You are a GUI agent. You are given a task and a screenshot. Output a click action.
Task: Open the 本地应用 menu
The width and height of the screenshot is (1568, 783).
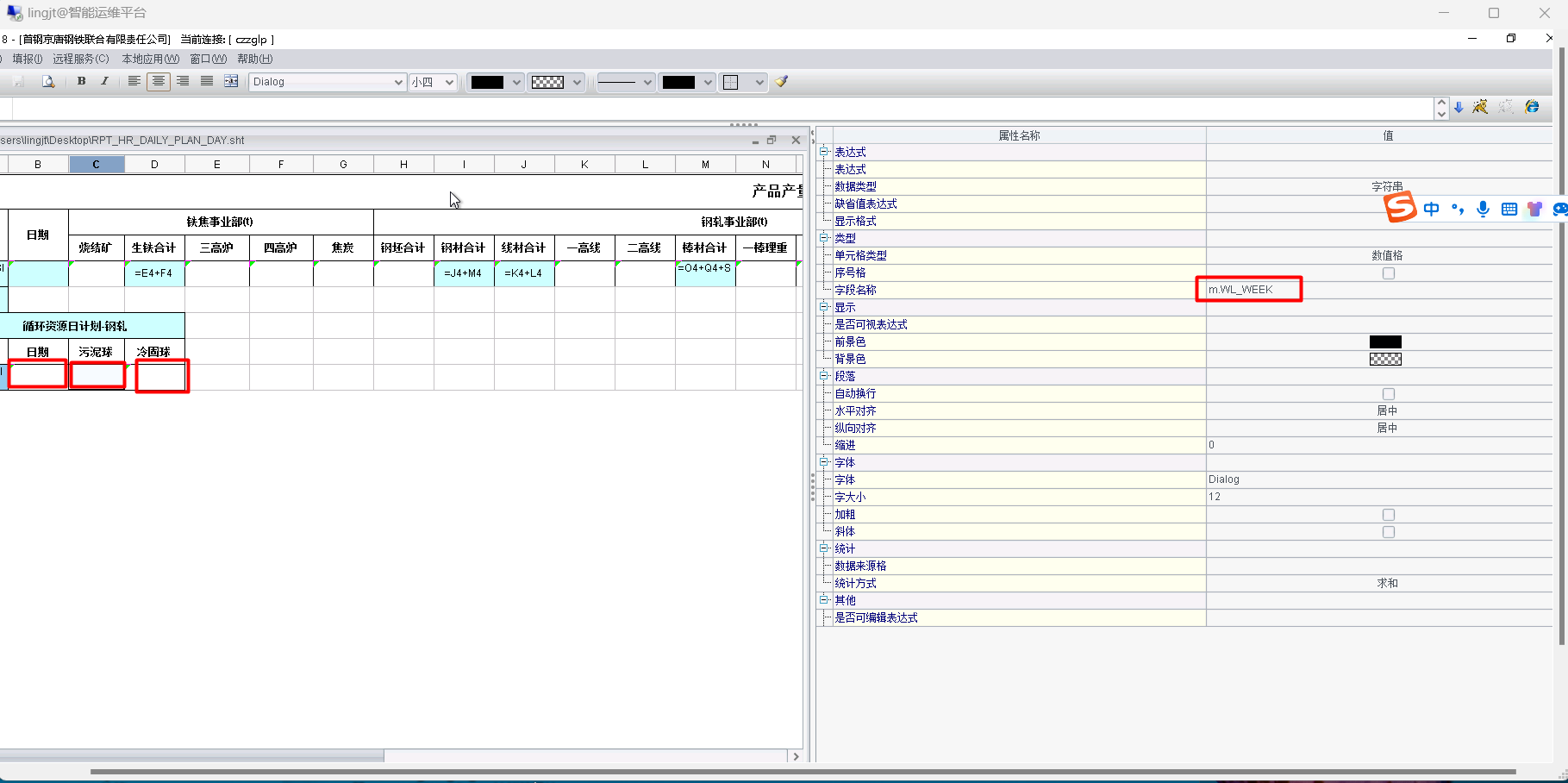pos(150,59)
